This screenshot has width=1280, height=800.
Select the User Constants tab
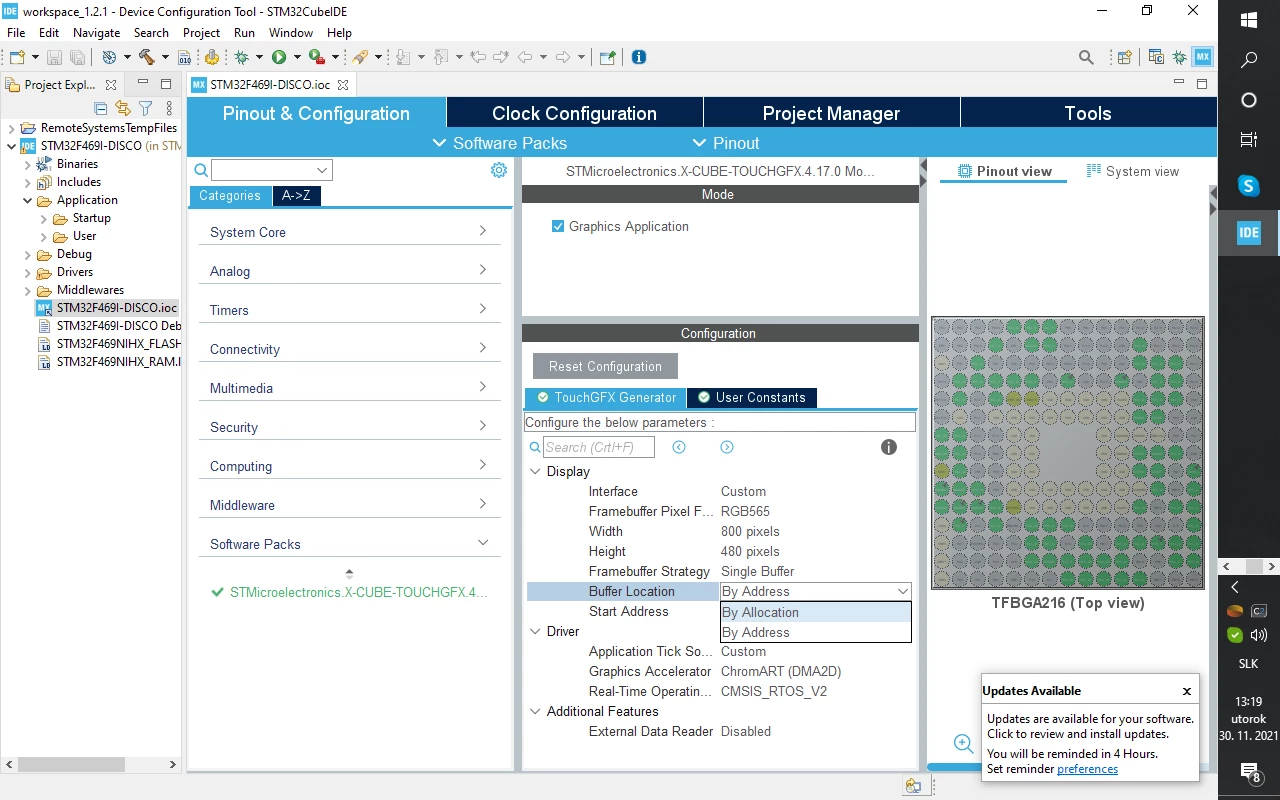pos(752,398)
